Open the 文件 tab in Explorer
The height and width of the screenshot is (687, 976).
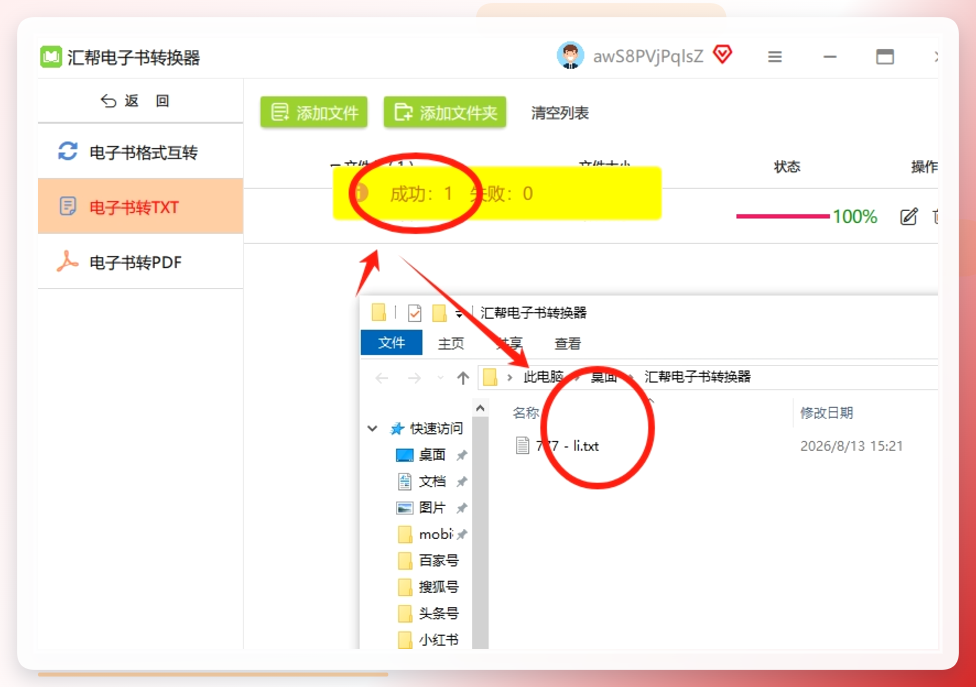pyautogui.click(x=392, y=343)
